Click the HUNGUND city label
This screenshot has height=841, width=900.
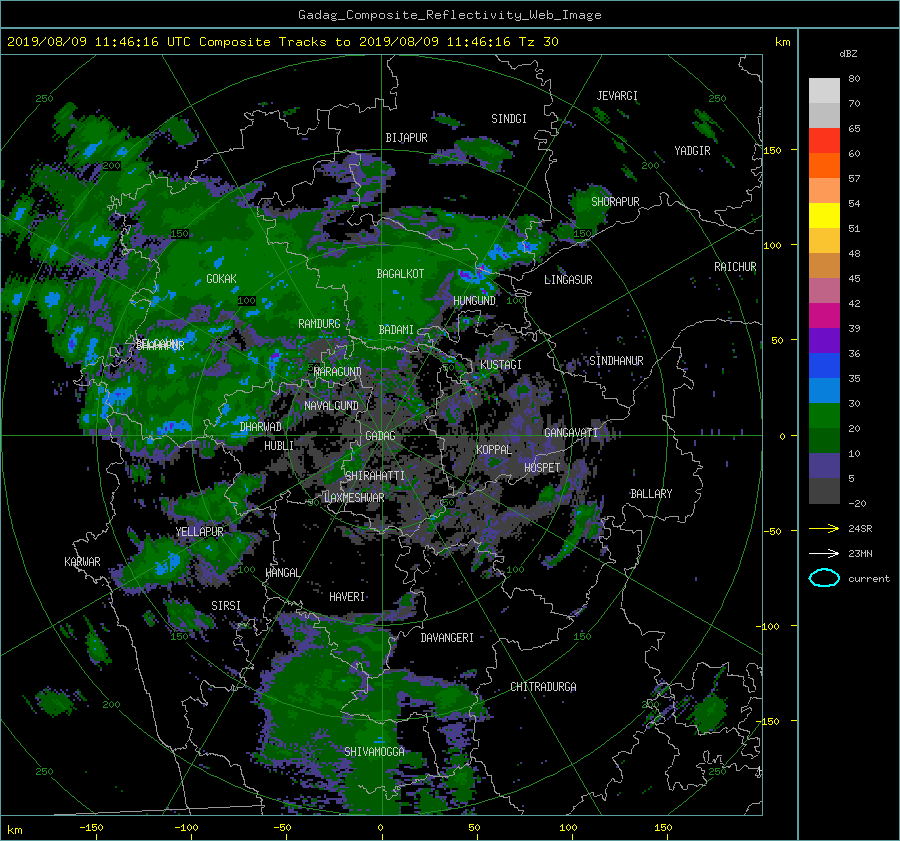(474, 301)
